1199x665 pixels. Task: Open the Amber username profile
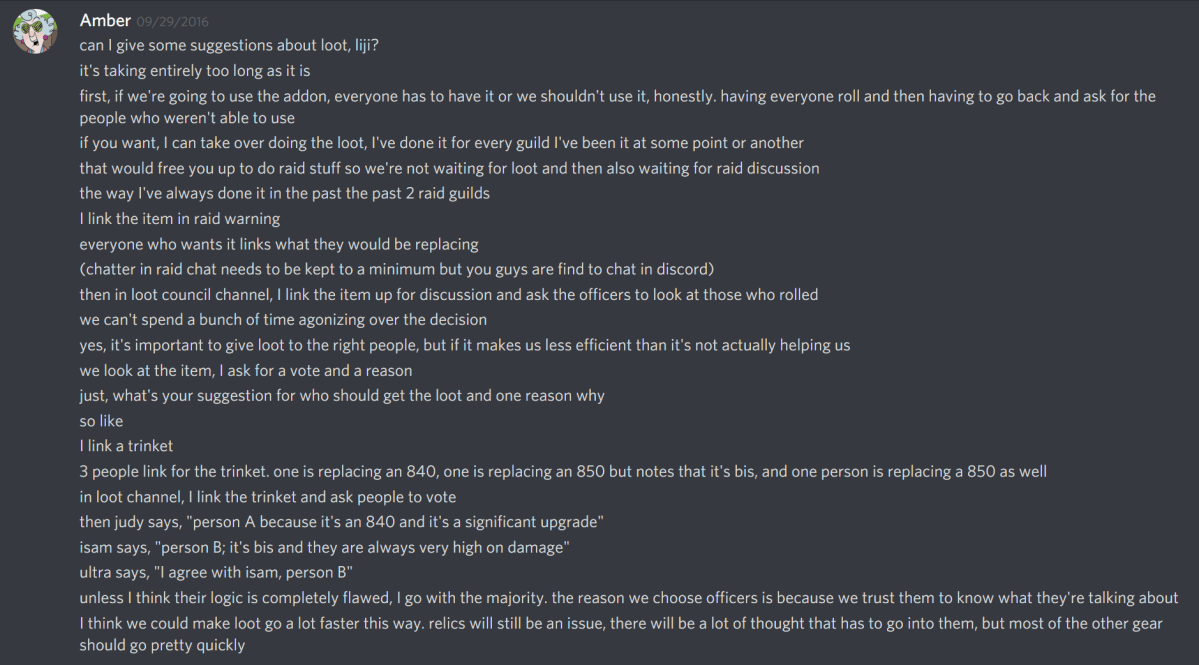click(104, 20)
